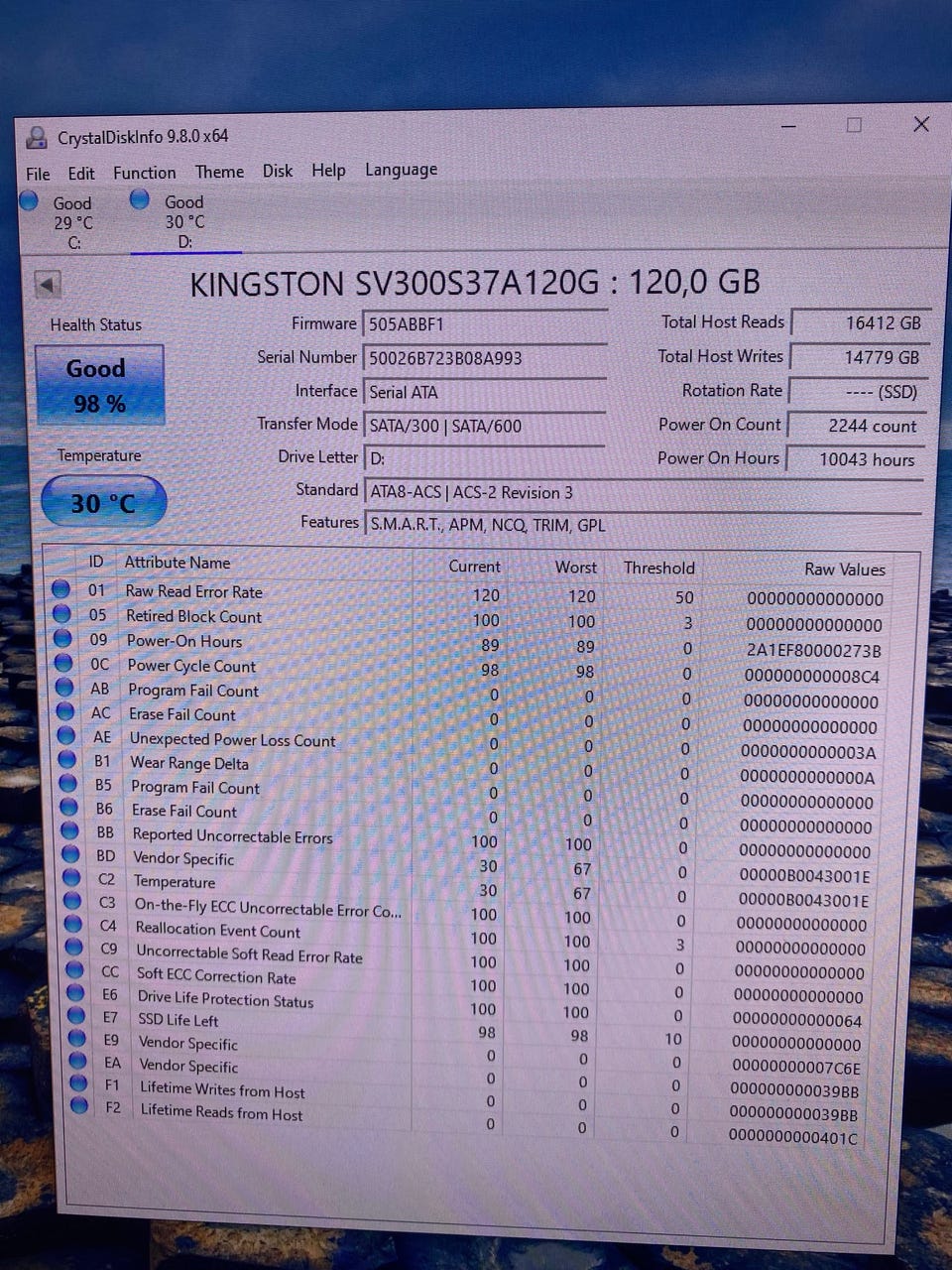Image resolution: width=952 pixels, height=1270 pixels.
Task: Click the Serial Number field
Action: point(486,358)
